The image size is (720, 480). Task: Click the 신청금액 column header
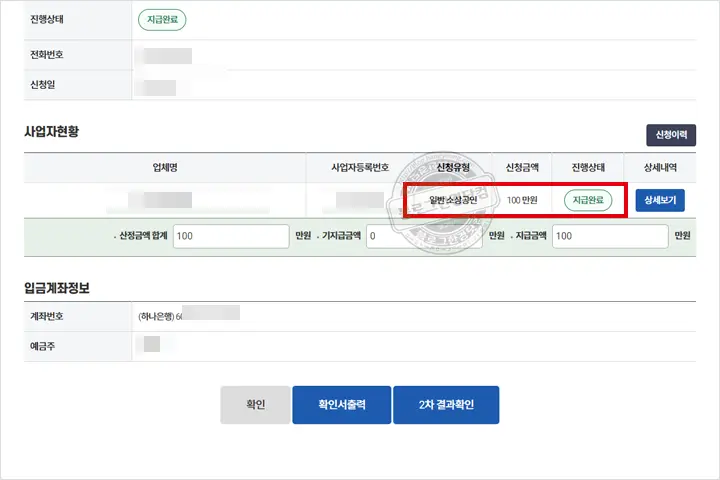tap(522, 168)
